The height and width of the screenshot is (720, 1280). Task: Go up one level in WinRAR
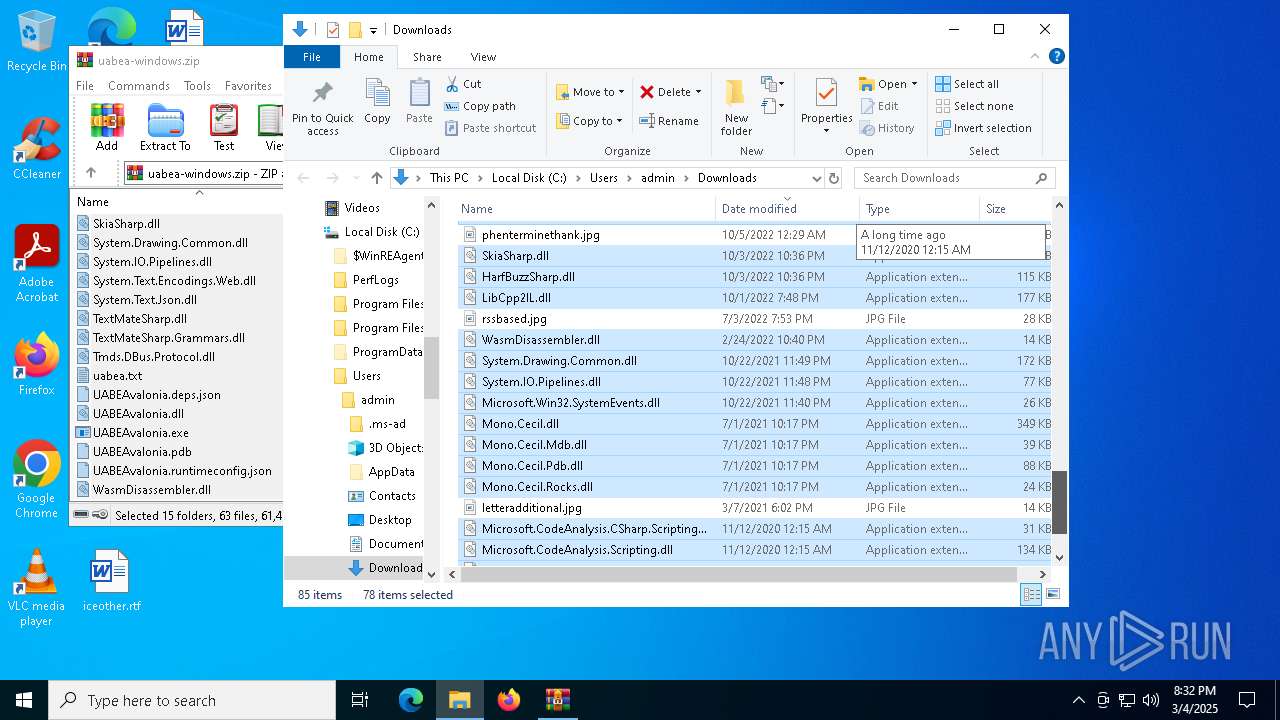coord(91,173)
